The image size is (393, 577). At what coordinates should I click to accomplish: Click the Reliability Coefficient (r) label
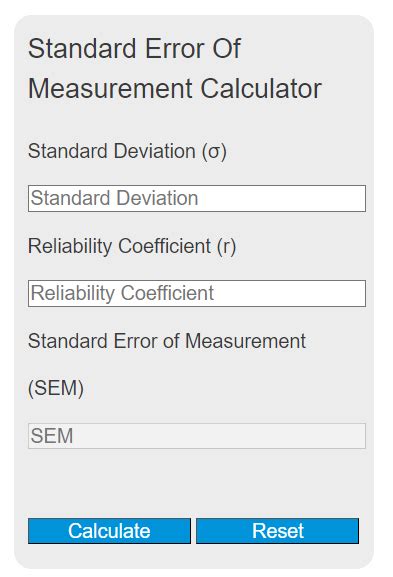coord(132,246)
